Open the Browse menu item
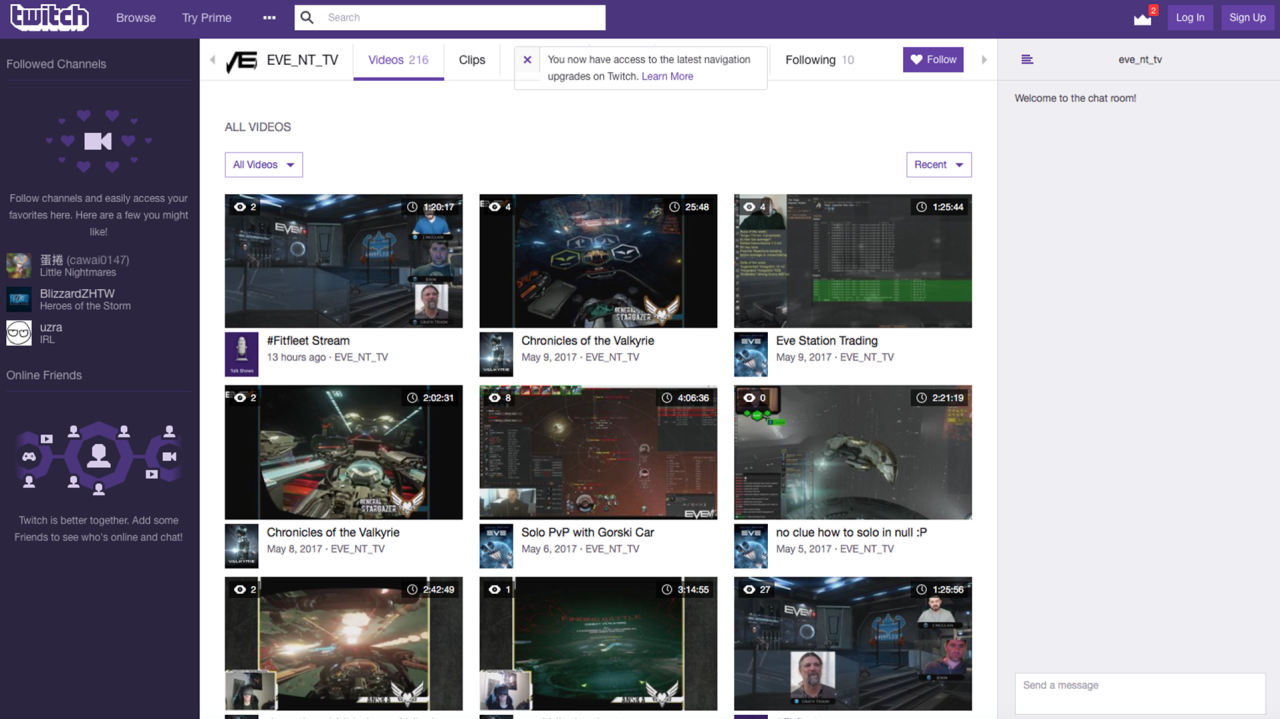The image size is (1280, 719). coord(136,18)
